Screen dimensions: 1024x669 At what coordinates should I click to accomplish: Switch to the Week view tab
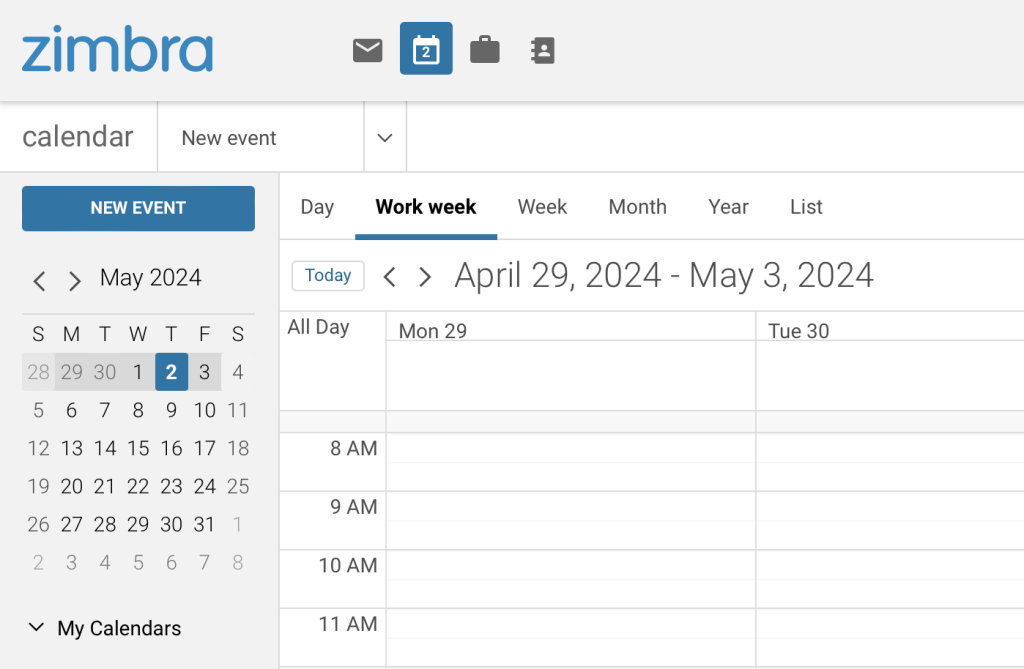(x=542, y=207)
